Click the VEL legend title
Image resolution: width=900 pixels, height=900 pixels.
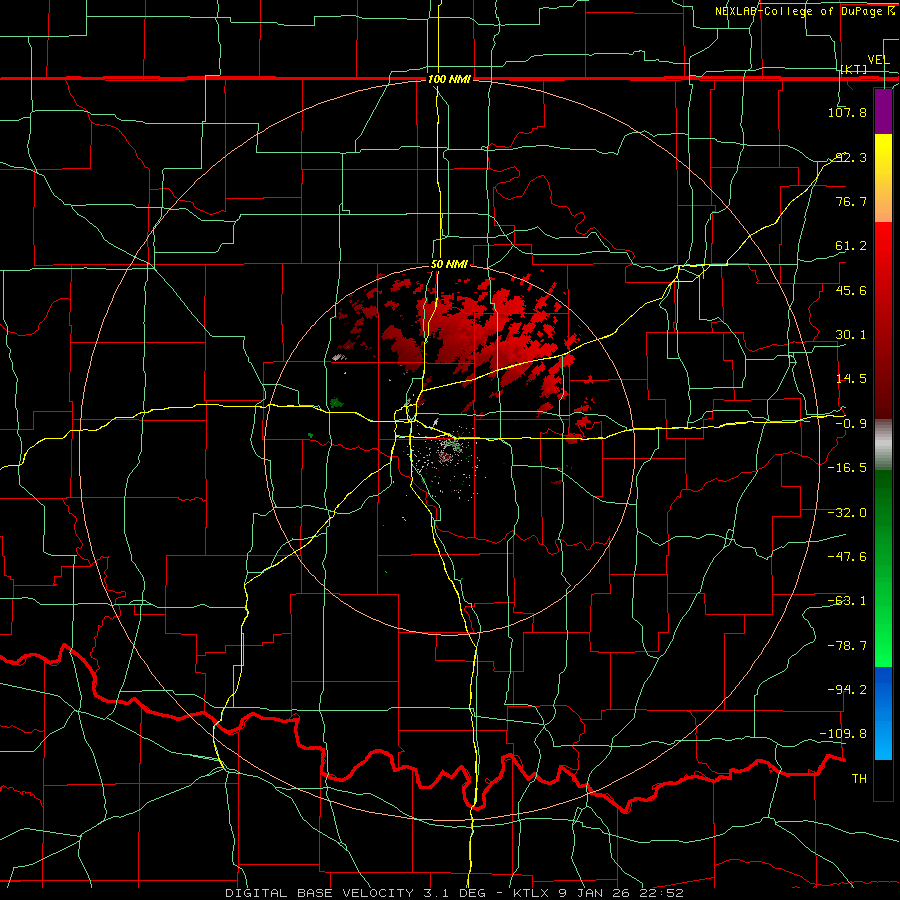click(x=878, y=60)
